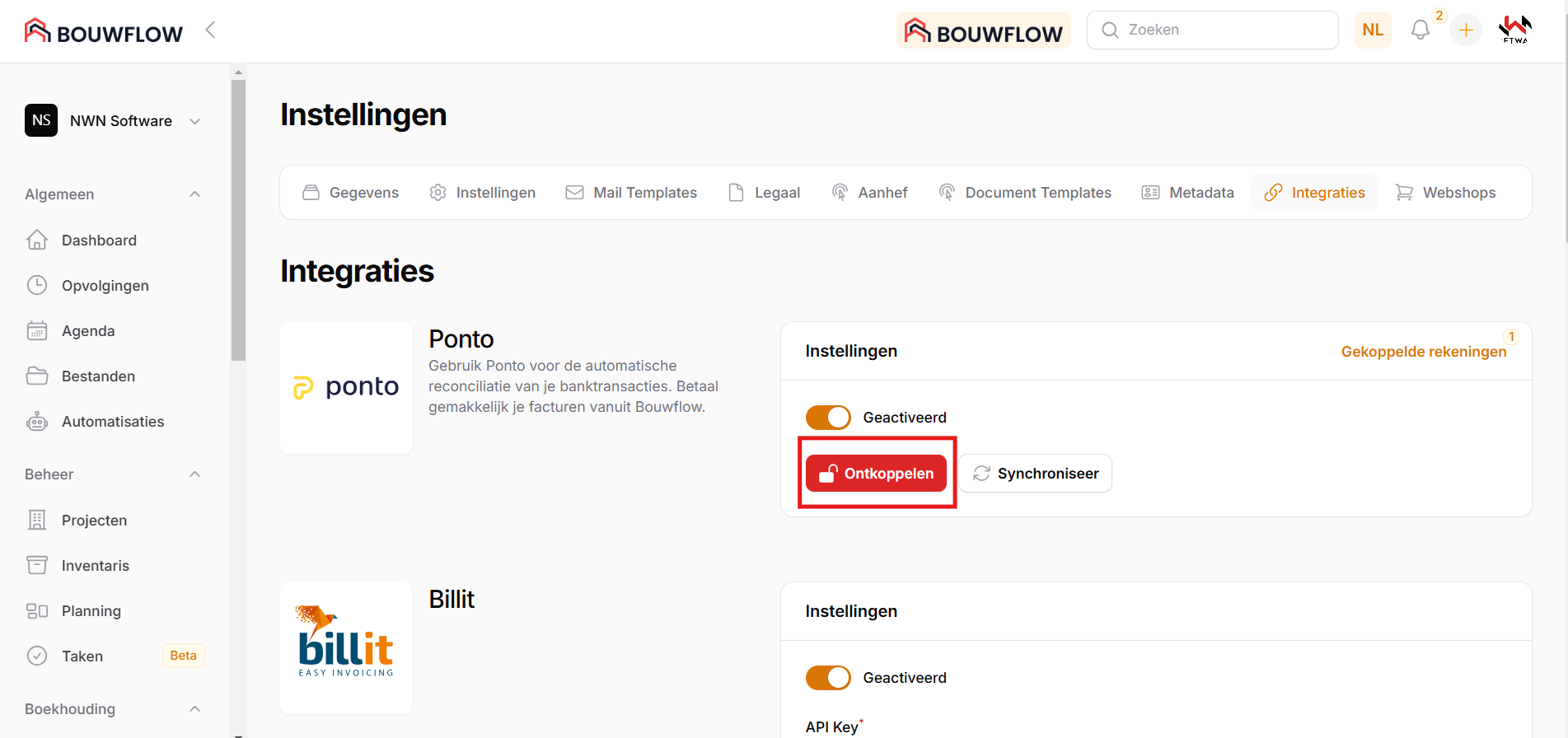The width and height of the screenshot is (1568, 738).
Task: Open the Webshops tab
Action: tap(1445, 193)
